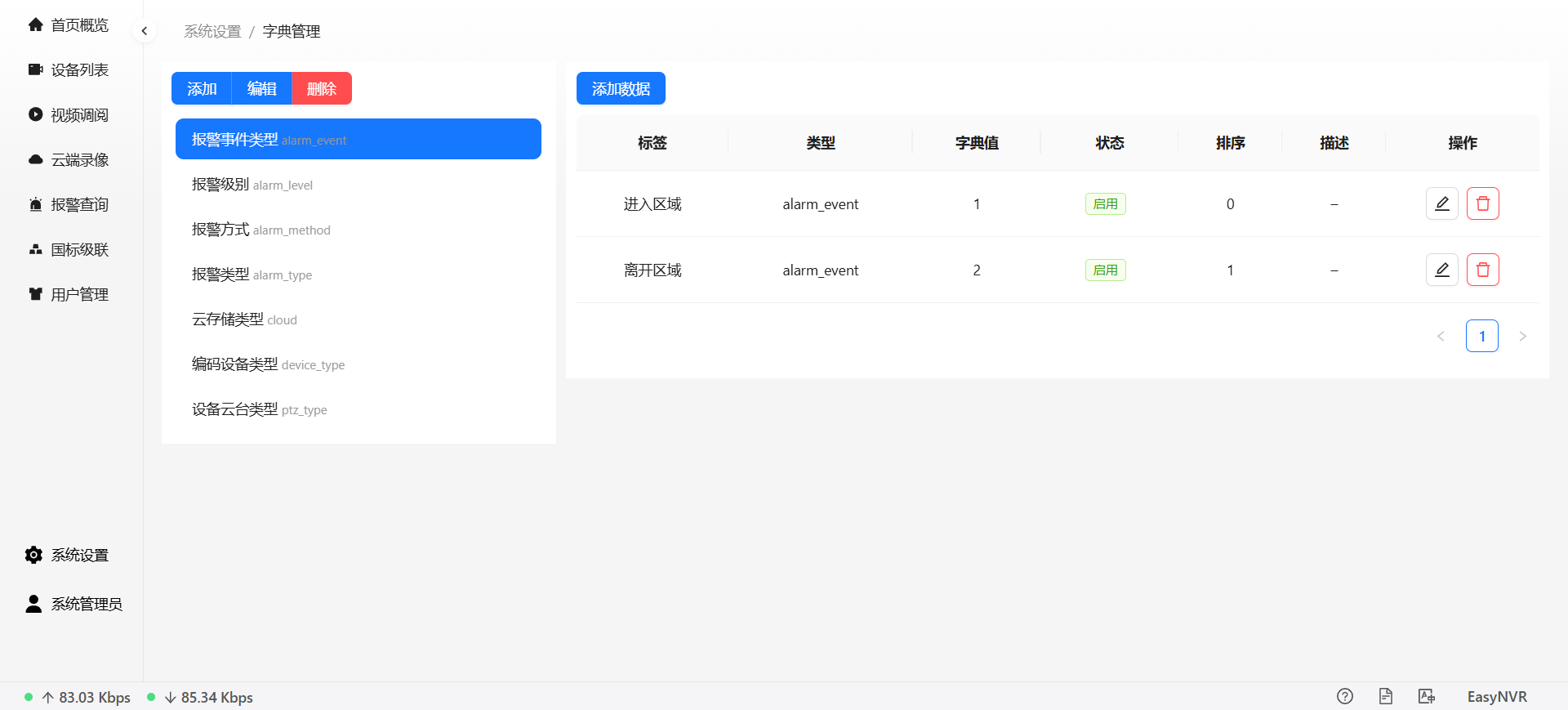Screen dimensions: 1568x710
Task: Click the 描述 column header
Action: [x=1334, y=143]
